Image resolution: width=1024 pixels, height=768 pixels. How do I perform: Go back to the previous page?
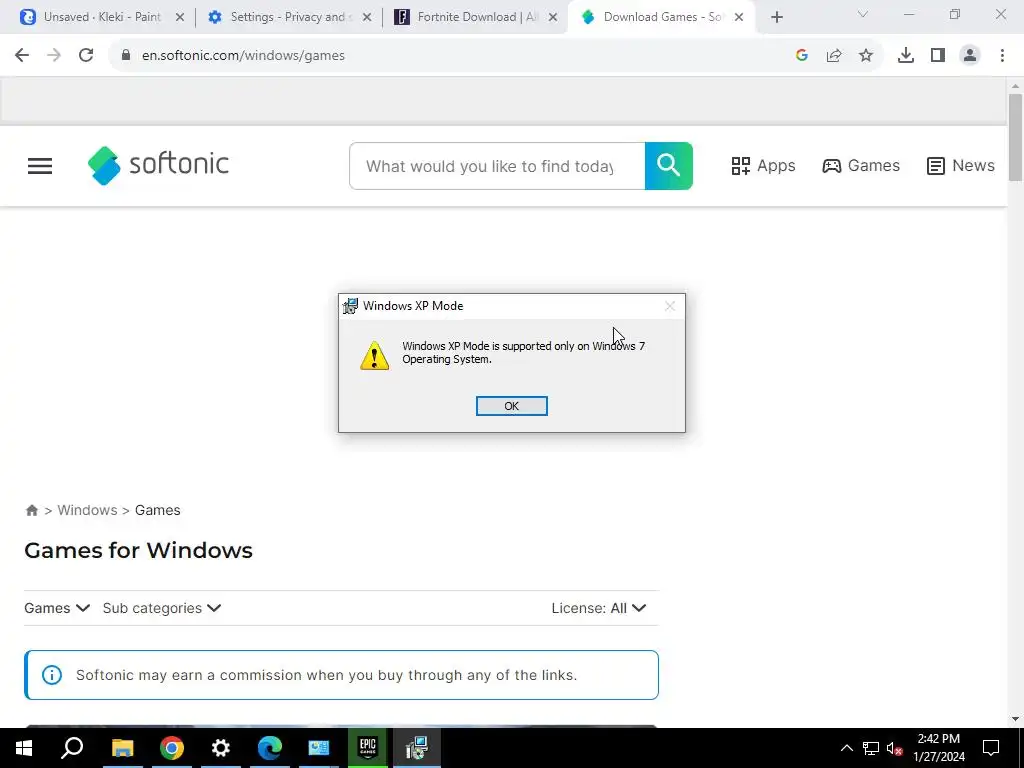pyautogui.click(x=22, y=56)
